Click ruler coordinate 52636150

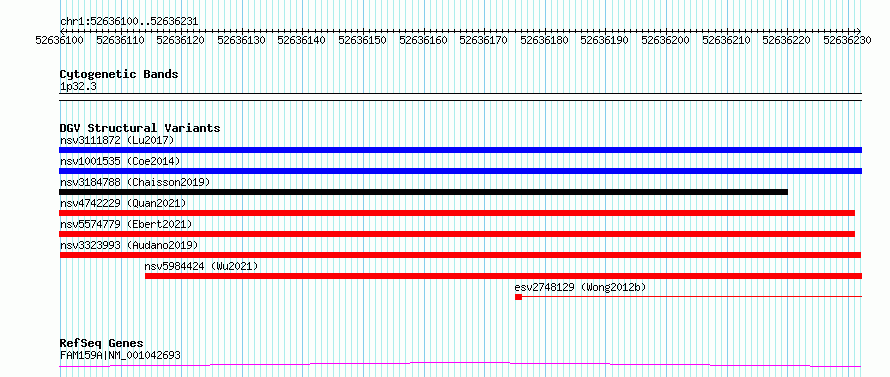[x=363, y=40]
